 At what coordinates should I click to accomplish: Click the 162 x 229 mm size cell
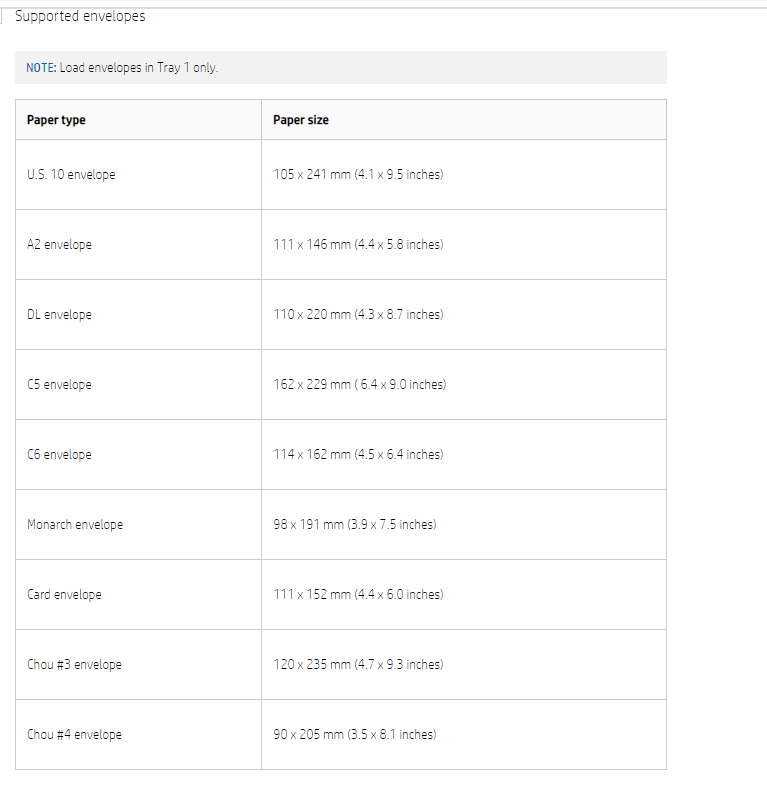(x=359, y=385)
